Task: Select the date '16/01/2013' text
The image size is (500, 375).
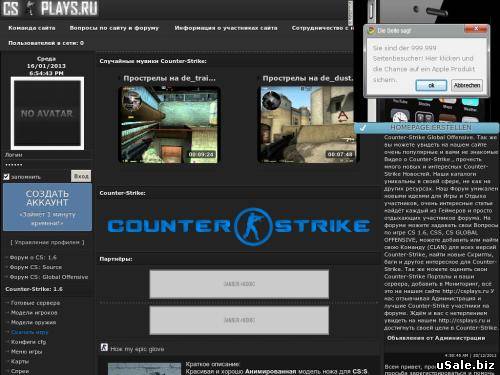Action: [46, 66]
